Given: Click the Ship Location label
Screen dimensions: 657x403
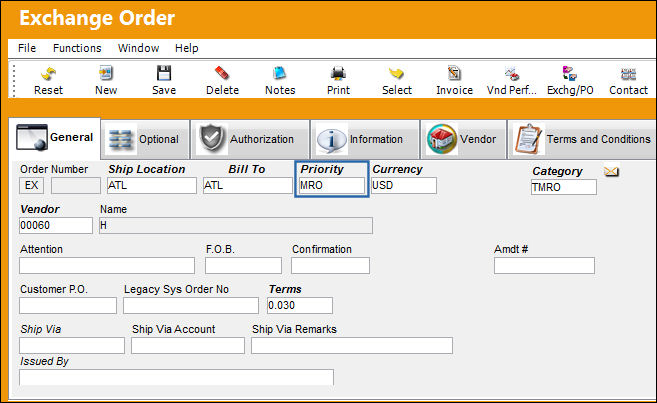Looking at the screenshot, I should pos(147,169).
